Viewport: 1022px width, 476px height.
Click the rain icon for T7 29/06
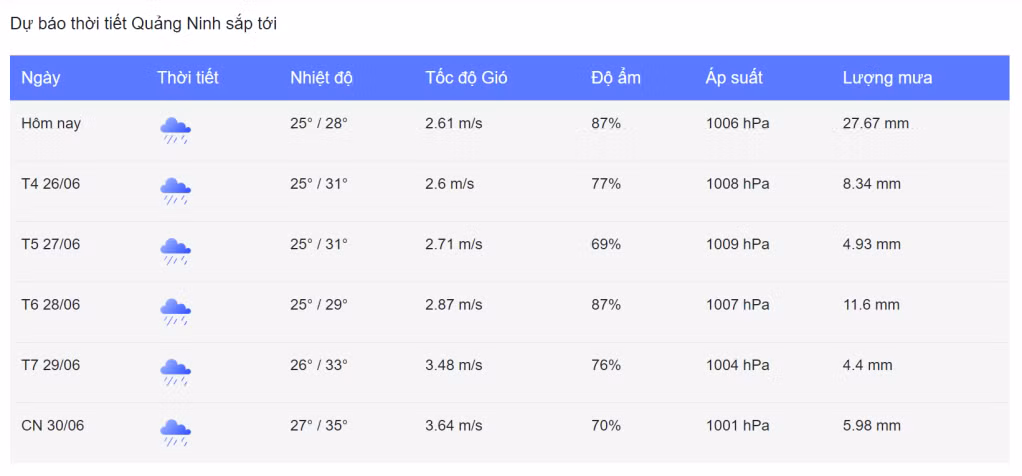(x=175, y=372)
